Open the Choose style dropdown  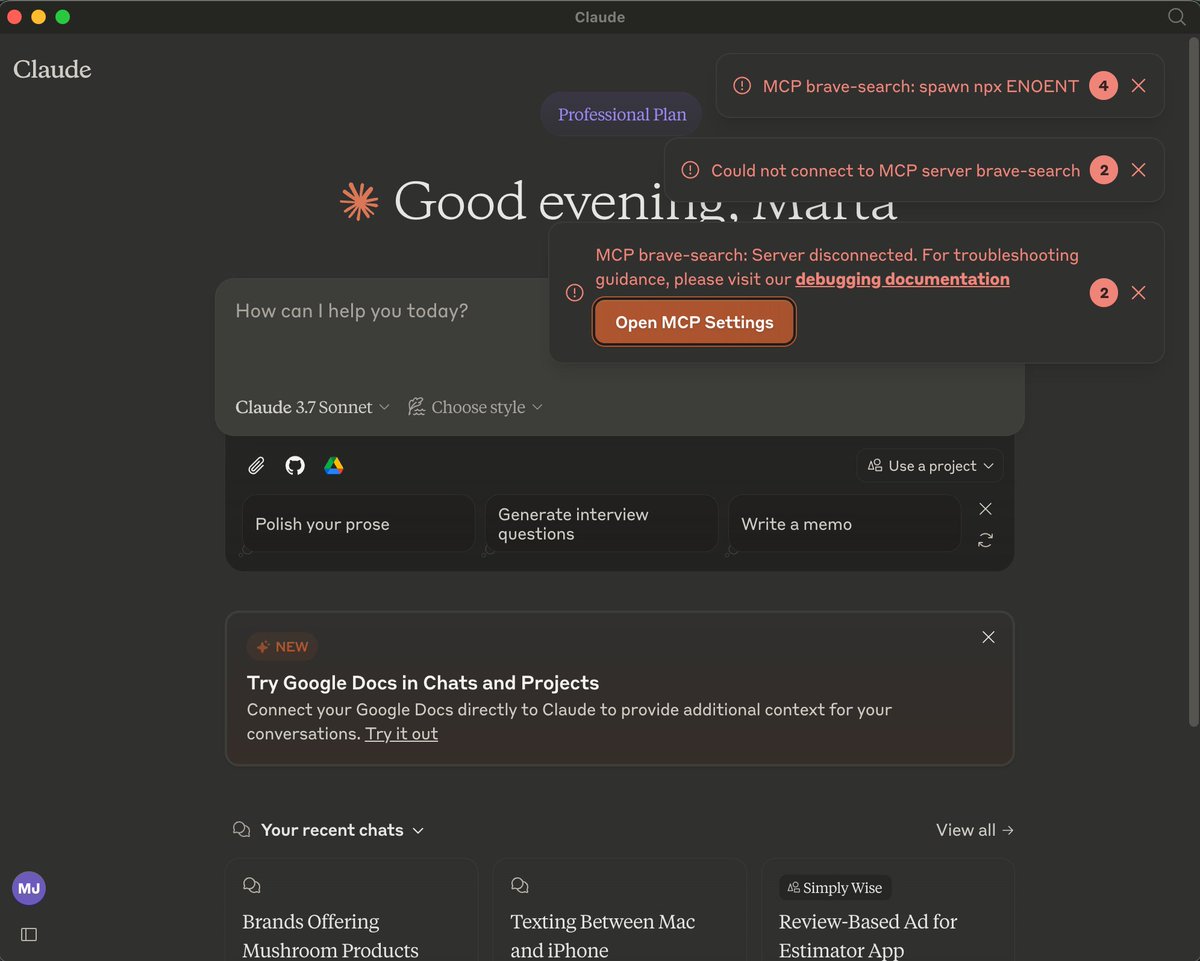coord(477,407)
